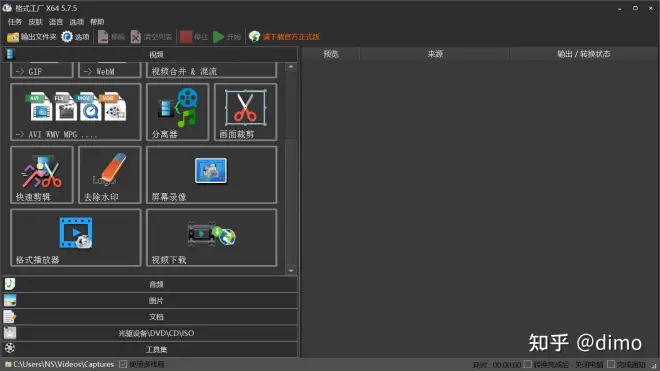Open the 皮肤 skin menu
This screenshot has width=660, height=371.
click(x=35, y=21)
